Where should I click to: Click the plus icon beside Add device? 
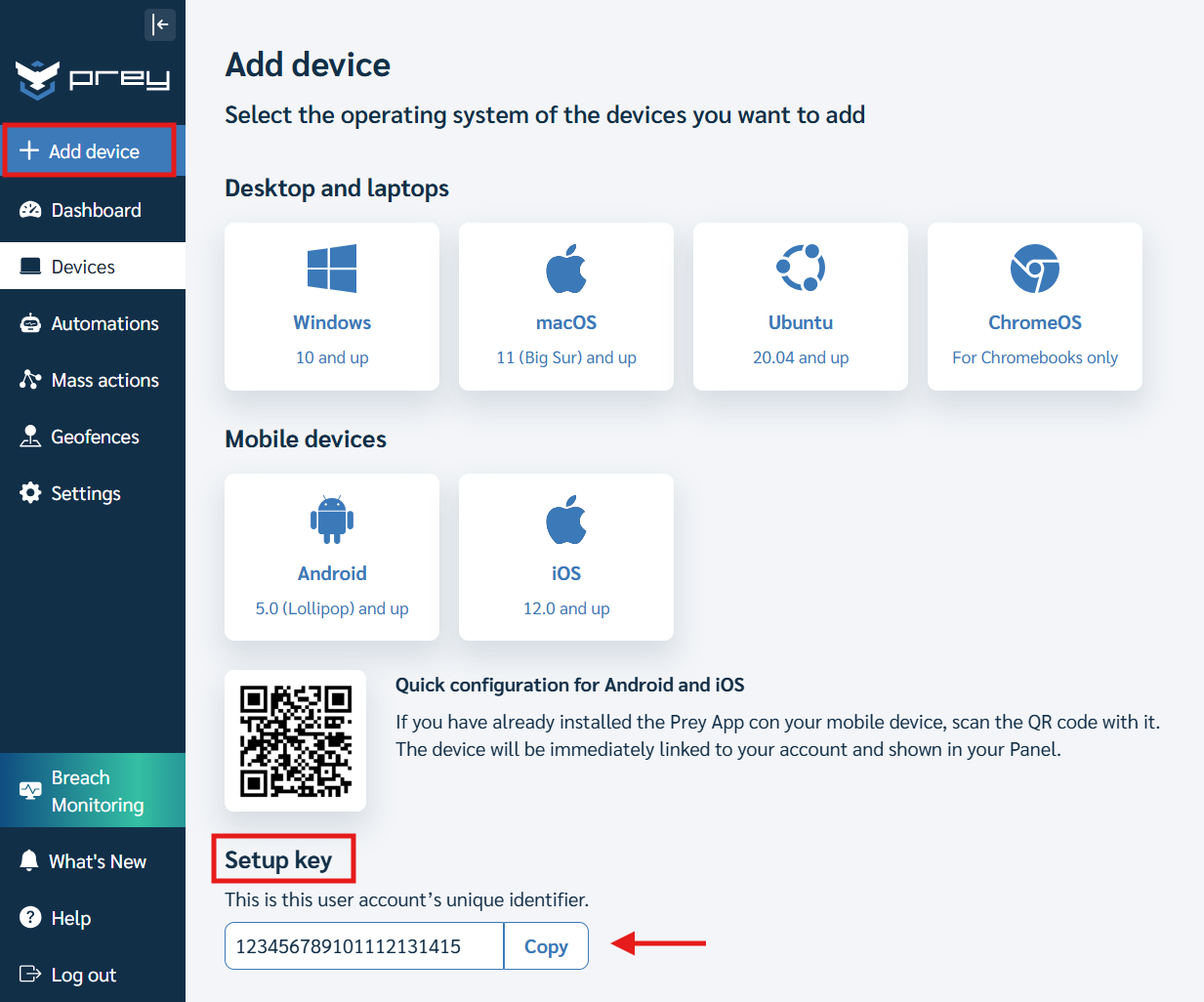[29, 150]
